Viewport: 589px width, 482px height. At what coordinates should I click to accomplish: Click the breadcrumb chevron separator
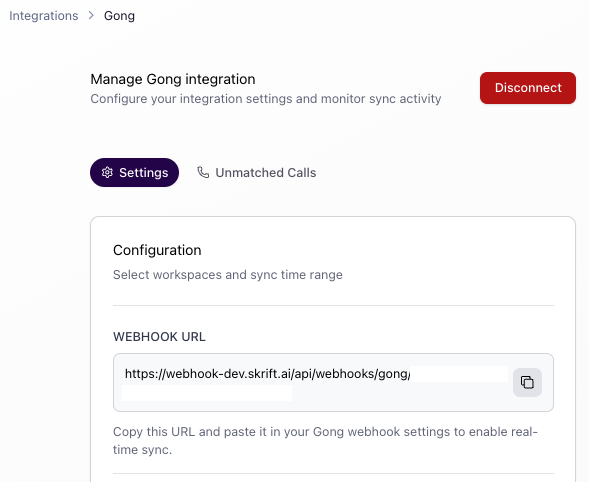[x=91, y=15]
